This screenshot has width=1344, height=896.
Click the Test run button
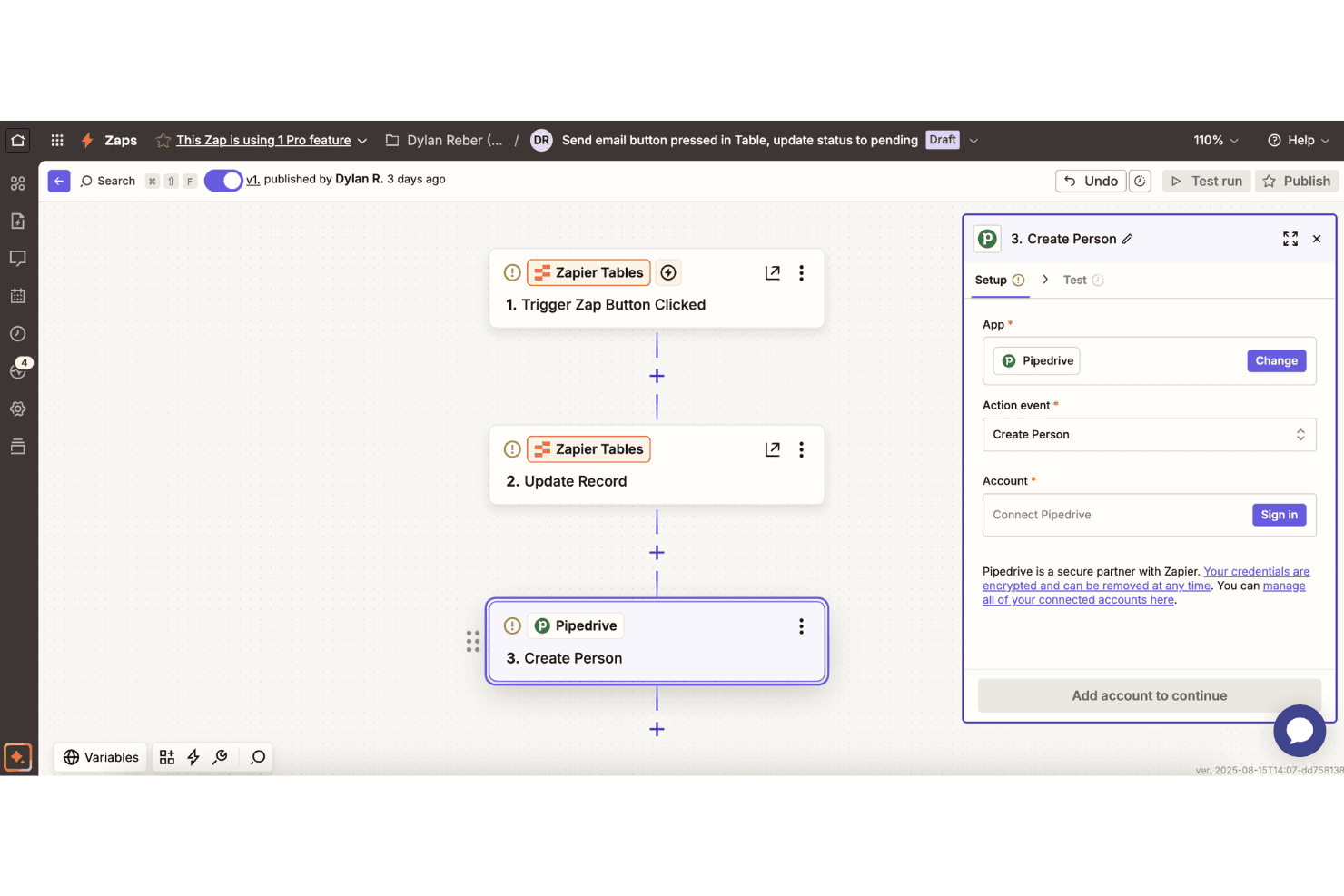pyautogui.click(x=1206, y=181)
